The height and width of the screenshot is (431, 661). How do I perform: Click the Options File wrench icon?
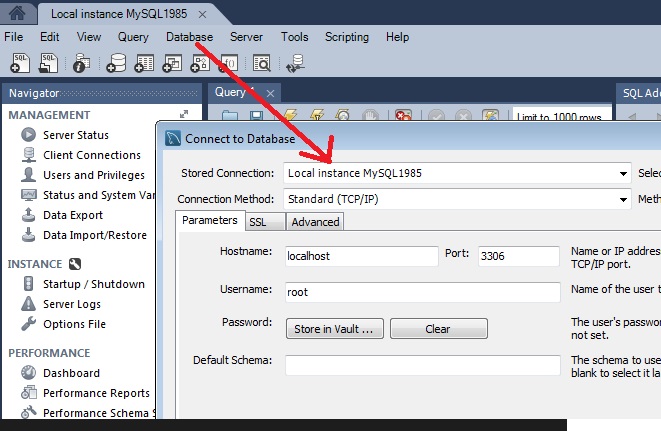tap(28, 323)
